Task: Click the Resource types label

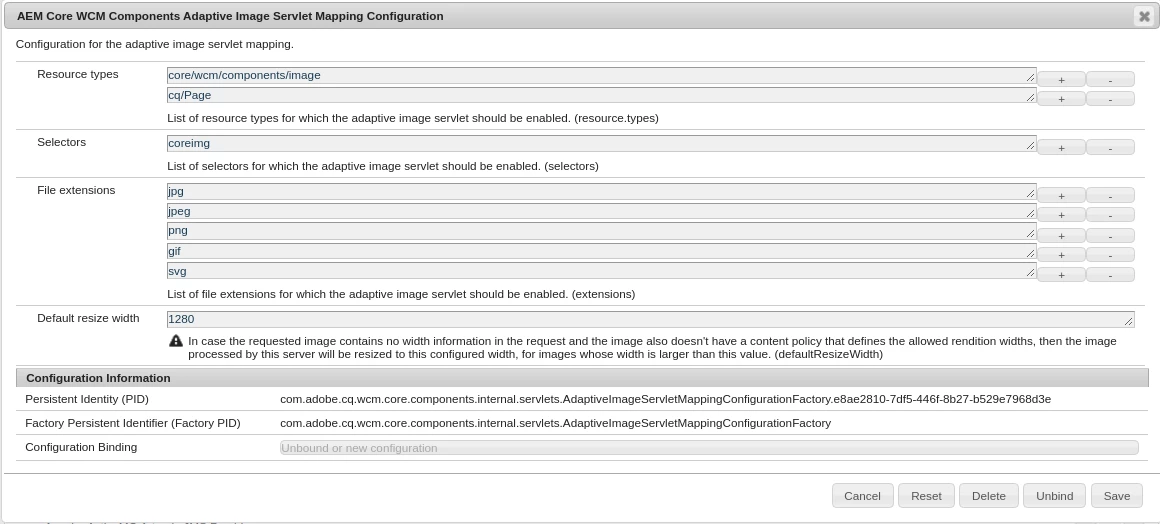Action: pyautogui.click(x=78, y=74)
